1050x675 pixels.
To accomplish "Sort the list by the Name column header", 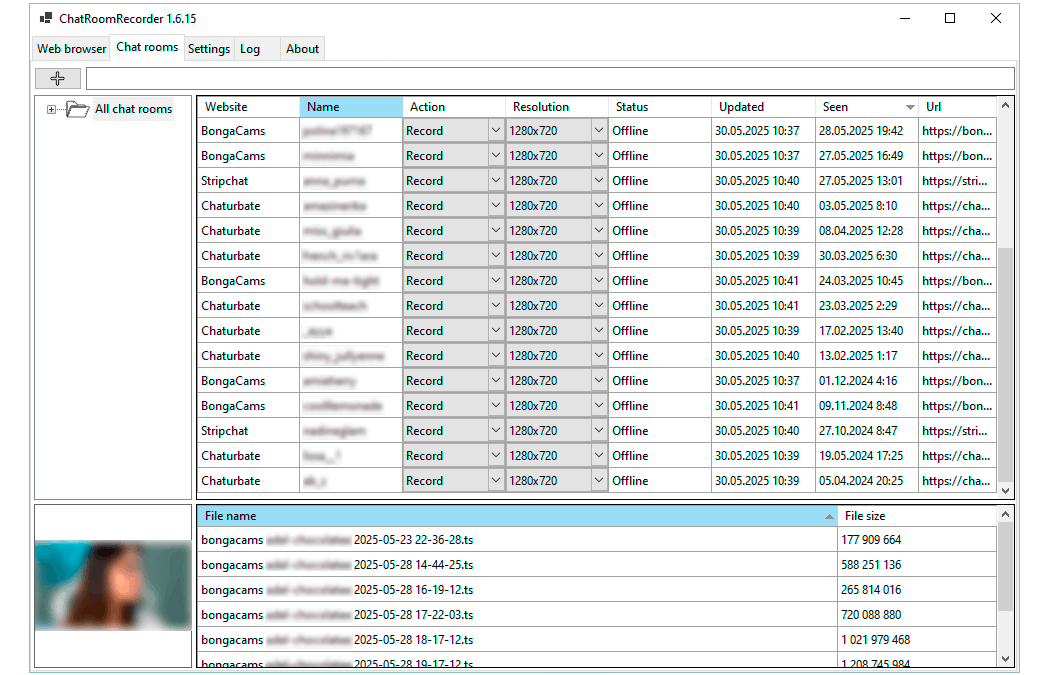I will 350,107.
